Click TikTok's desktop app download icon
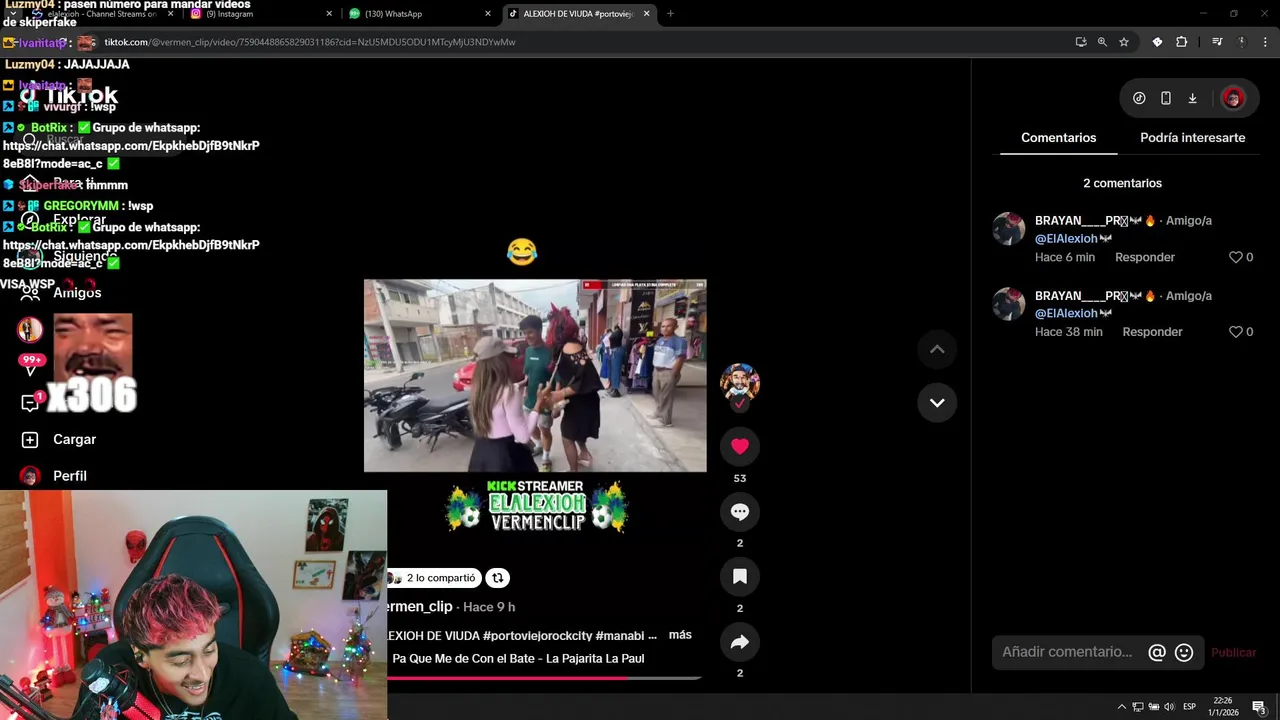The height and width of the screenshot is (720, 1280). pos(1192,98)
